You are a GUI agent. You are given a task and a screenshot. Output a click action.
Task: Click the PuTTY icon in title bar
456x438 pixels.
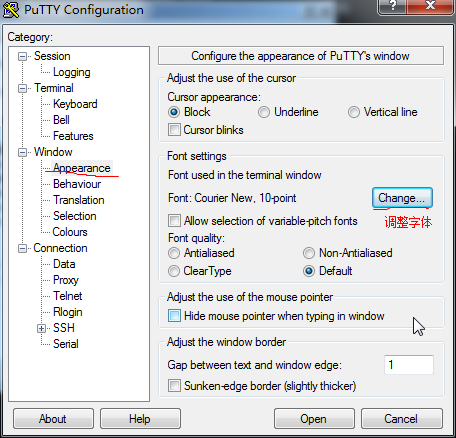pyautogui.click(x=11, y=9)
